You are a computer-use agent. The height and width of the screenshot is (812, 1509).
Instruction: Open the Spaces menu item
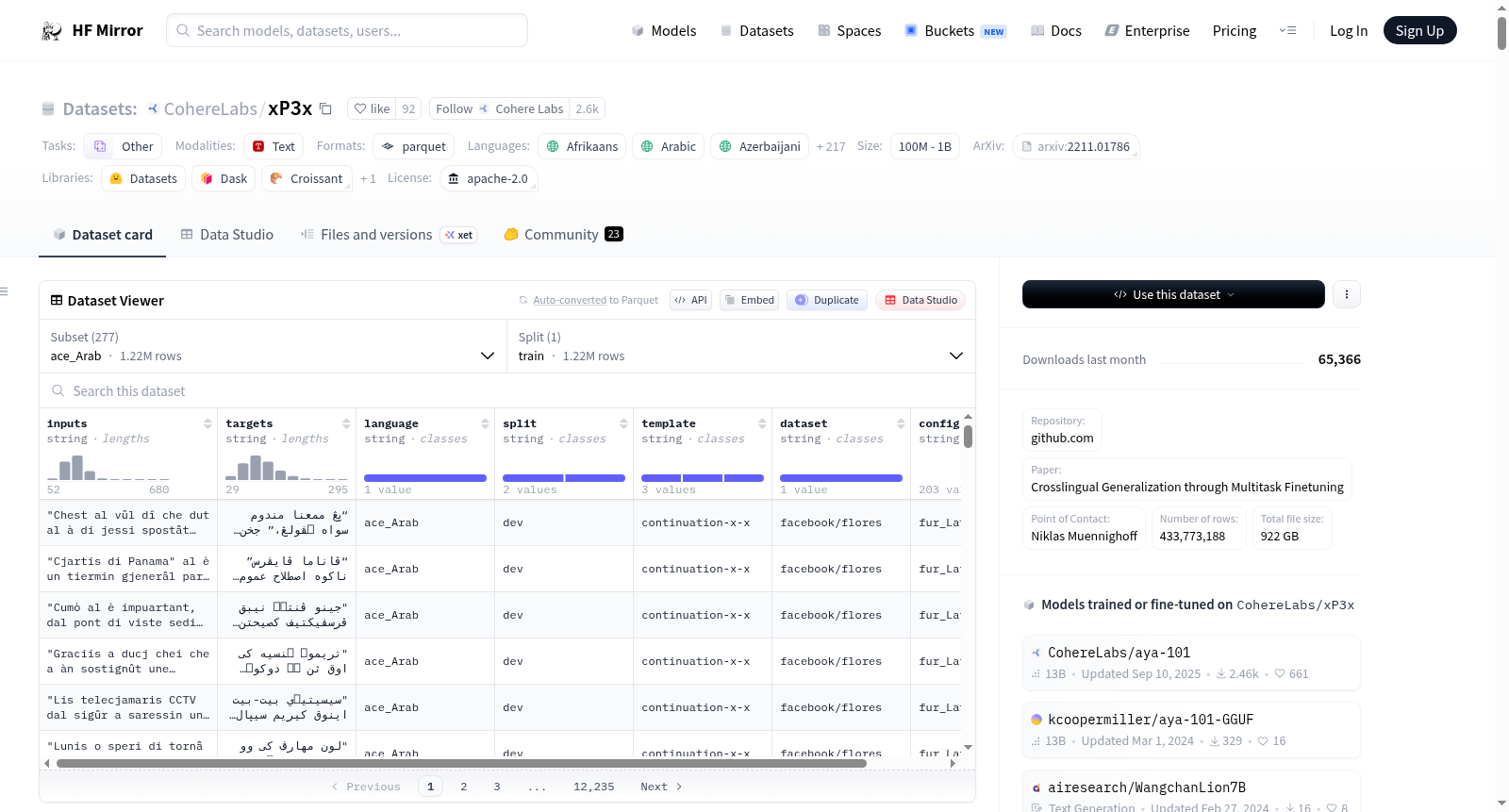[x=850, y=31]
